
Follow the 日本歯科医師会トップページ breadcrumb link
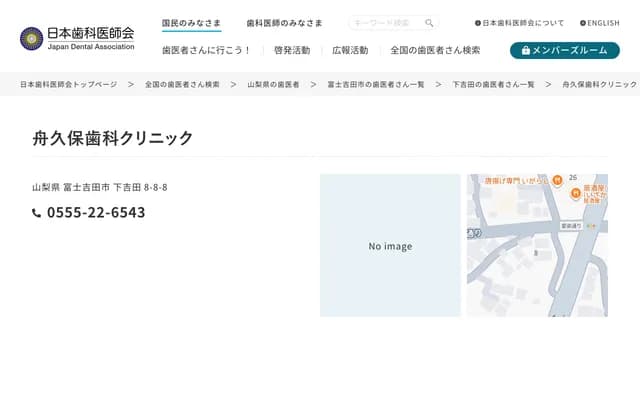coord(69,85)
